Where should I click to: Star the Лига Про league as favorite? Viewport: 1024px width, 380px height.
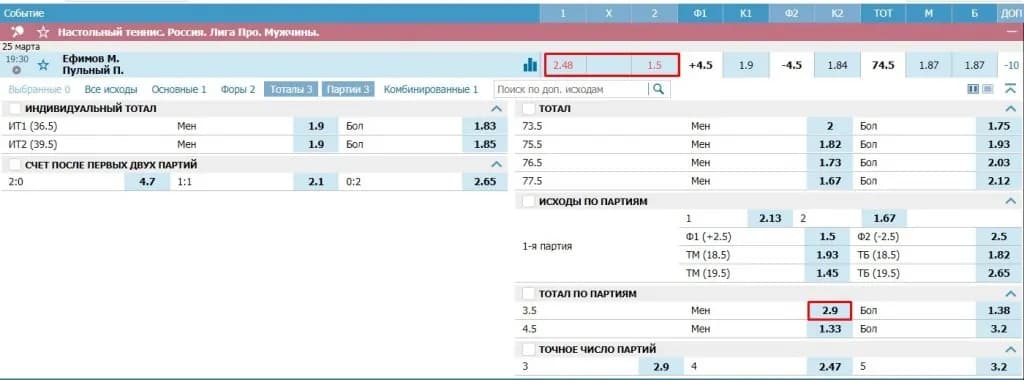coord(43,31)
